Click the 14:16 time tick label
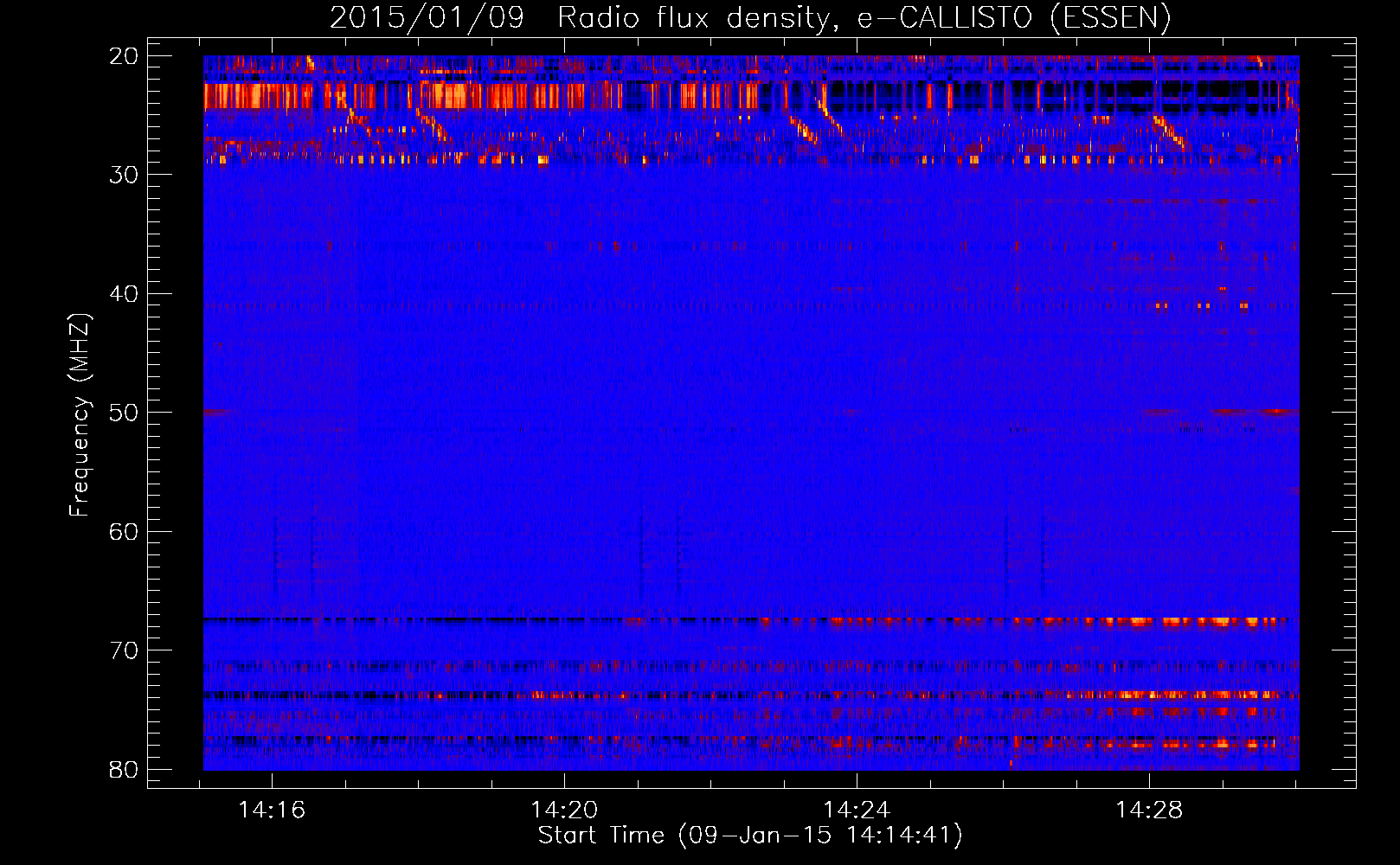 tap(272, 811)
